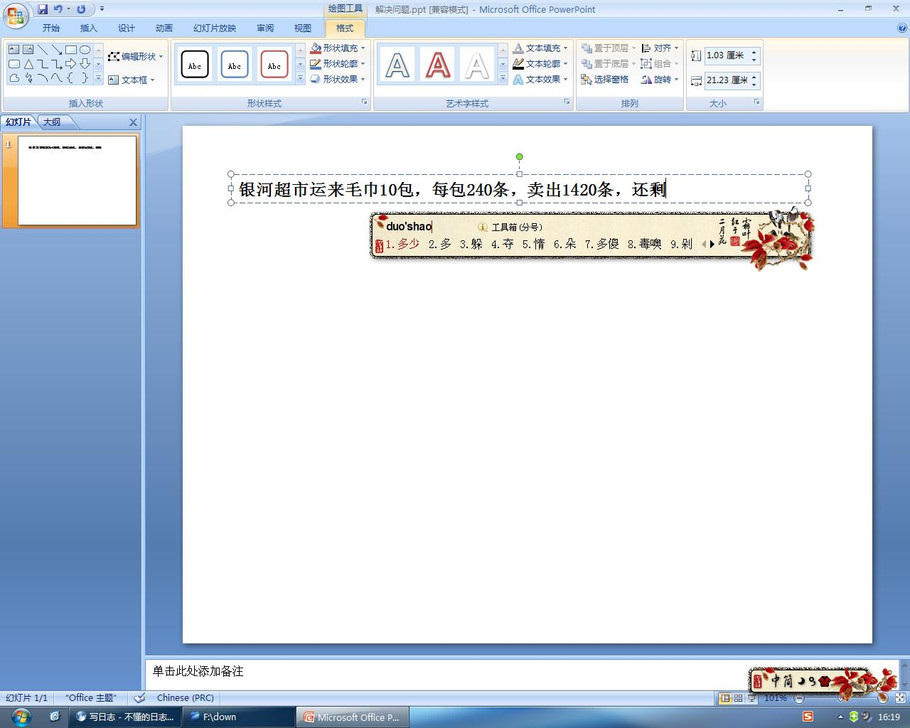Select the oval shape in the shapes gallery

[85, 49]
